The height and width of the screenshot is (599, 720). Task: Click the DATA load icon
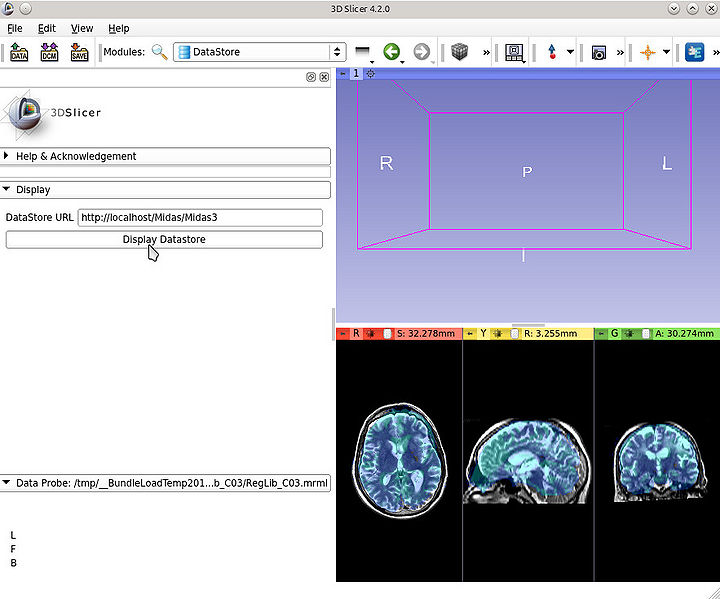[x=18, y=52]
